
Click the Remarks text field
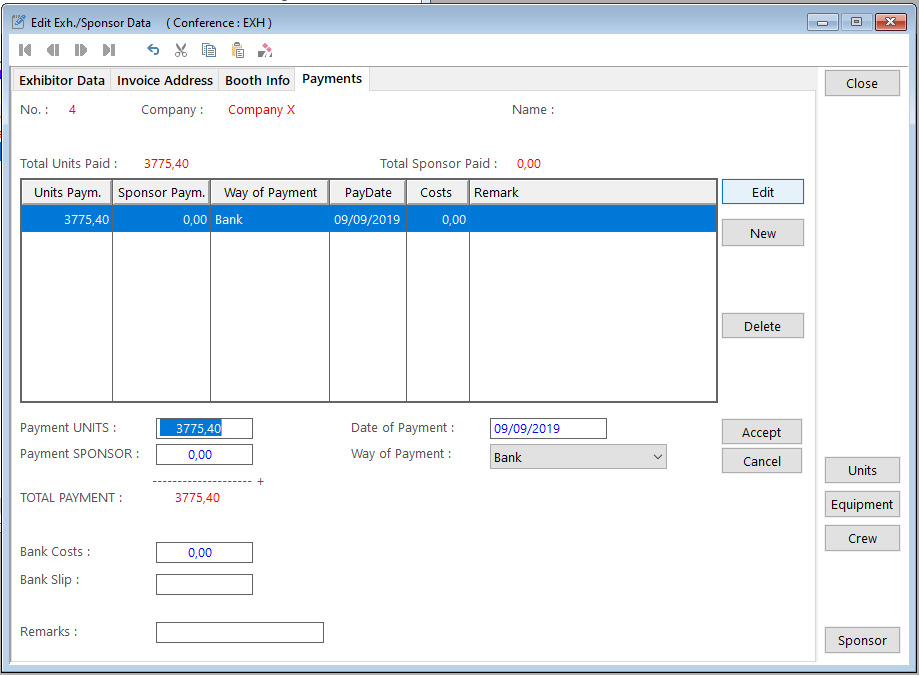(239, 632)
